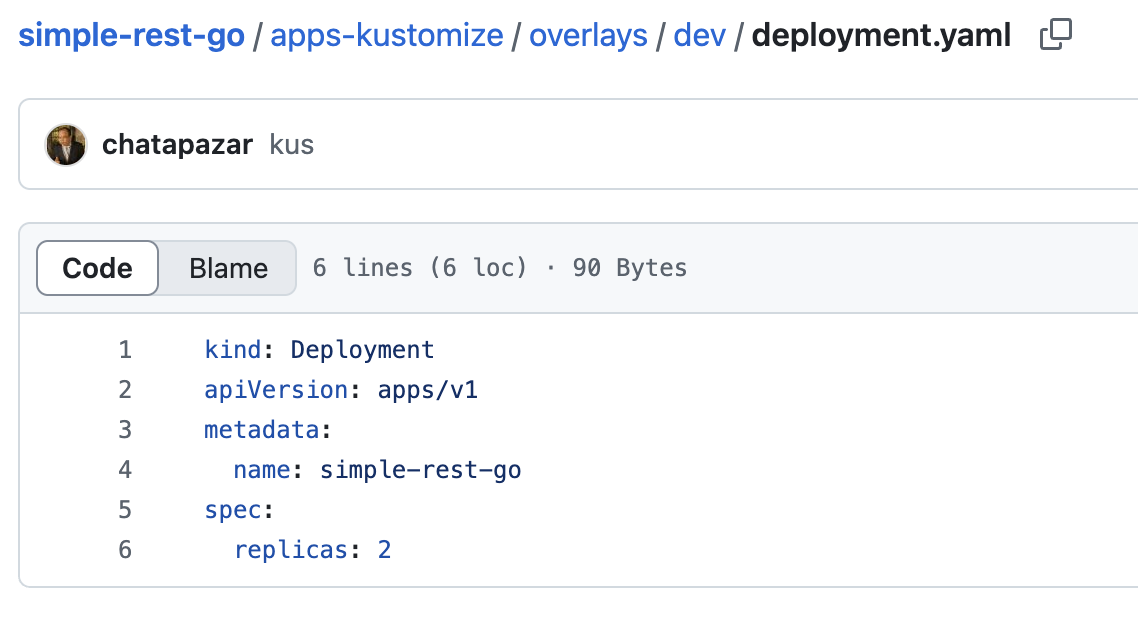Switch to the Blame tab
Screen dimensions: 1138x626
tap(229, 268)
